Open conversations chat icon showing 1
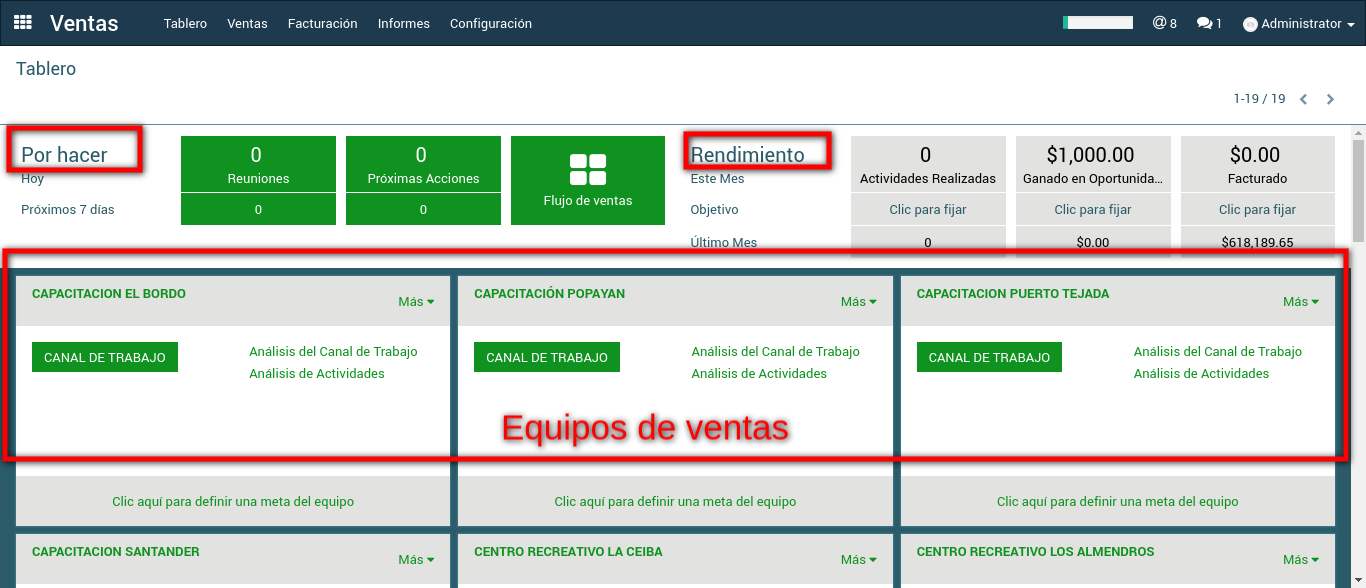 pyautogui.click(x=1209, y=23)
